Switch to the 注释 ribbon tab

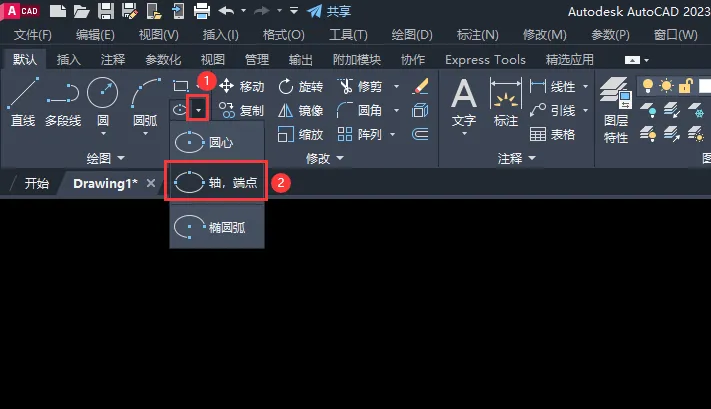tap(113, 59)
